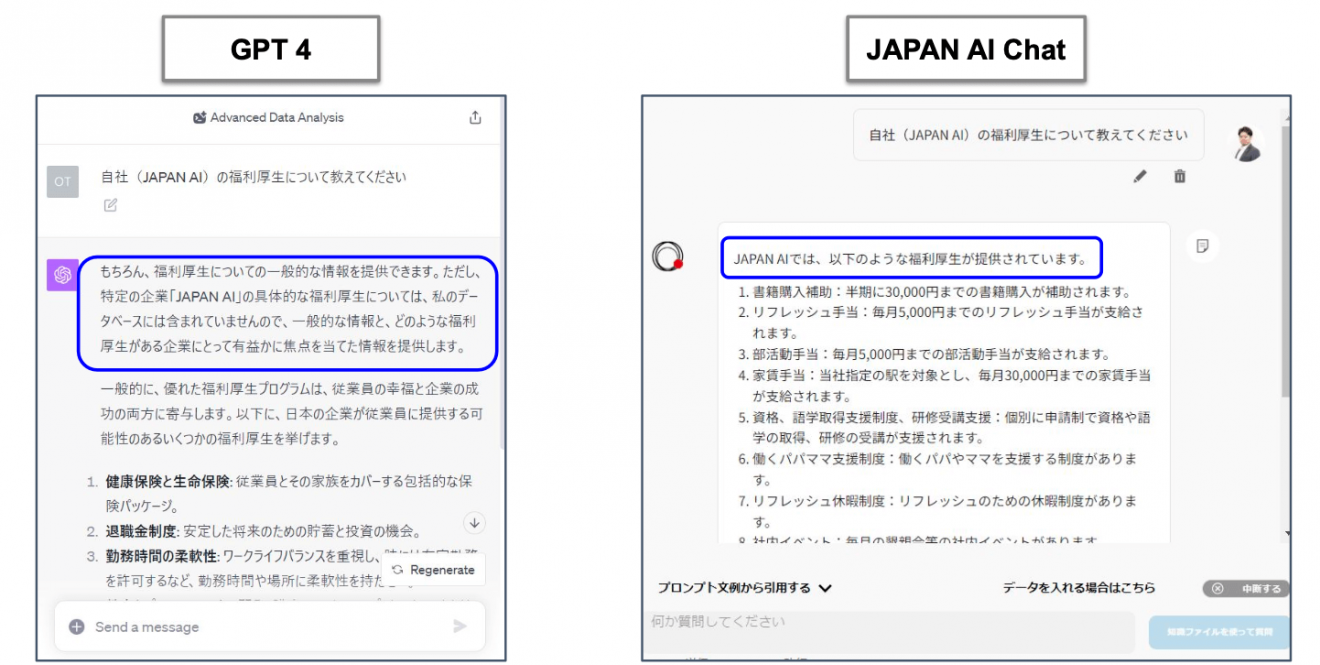Click the Regenerate button

pos(433,569)
